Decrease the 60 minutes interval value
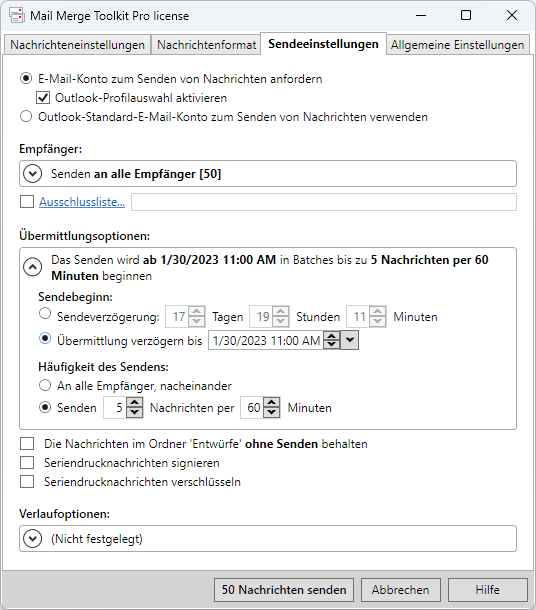The image size is (536, 610). (272, 412)
